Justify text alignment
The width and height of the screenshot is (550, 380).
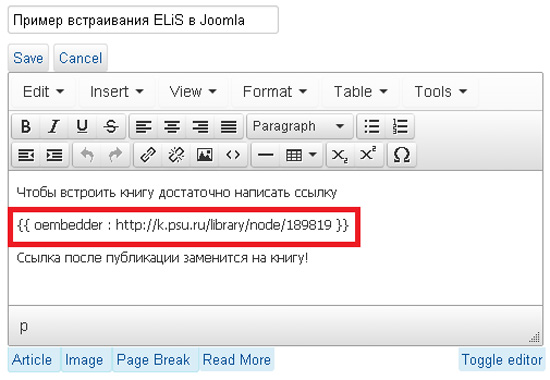(229, 126)
